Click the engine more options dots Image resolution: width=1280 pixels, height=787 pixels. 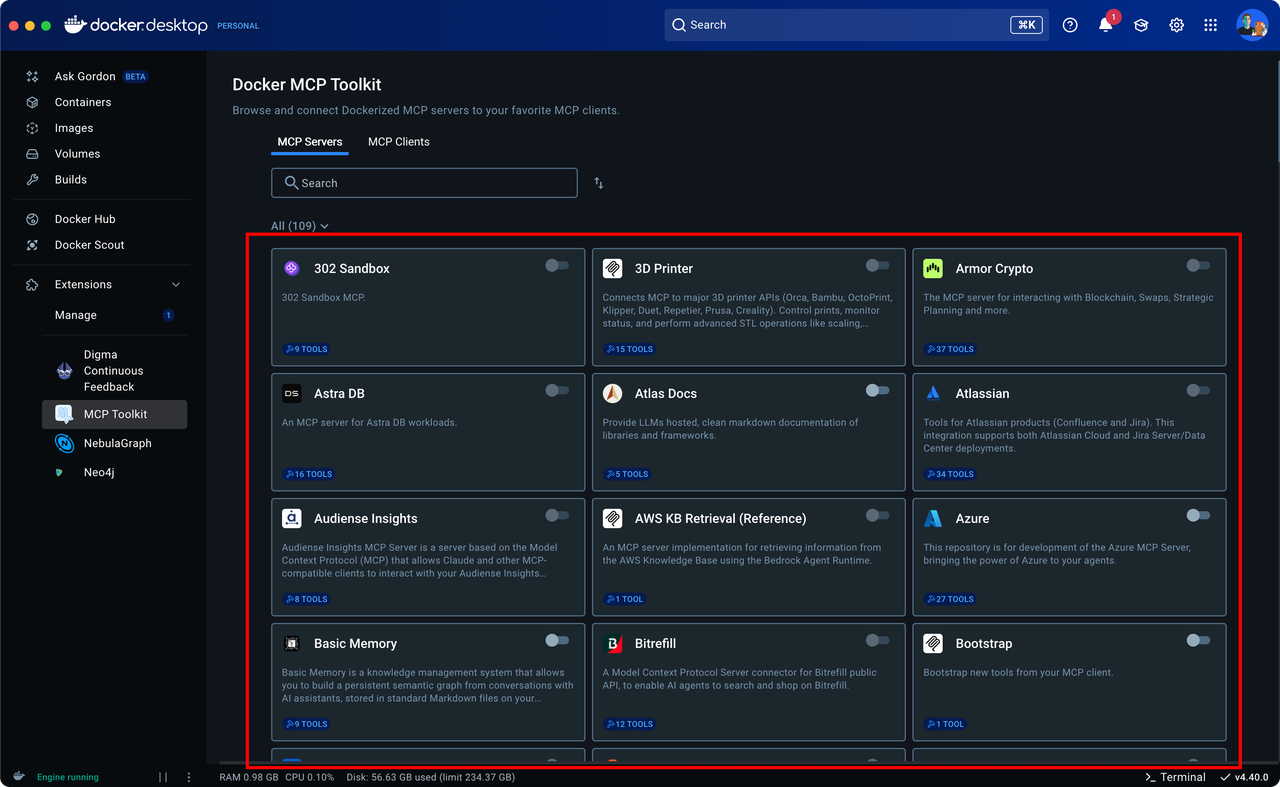(x=190, y=777)
